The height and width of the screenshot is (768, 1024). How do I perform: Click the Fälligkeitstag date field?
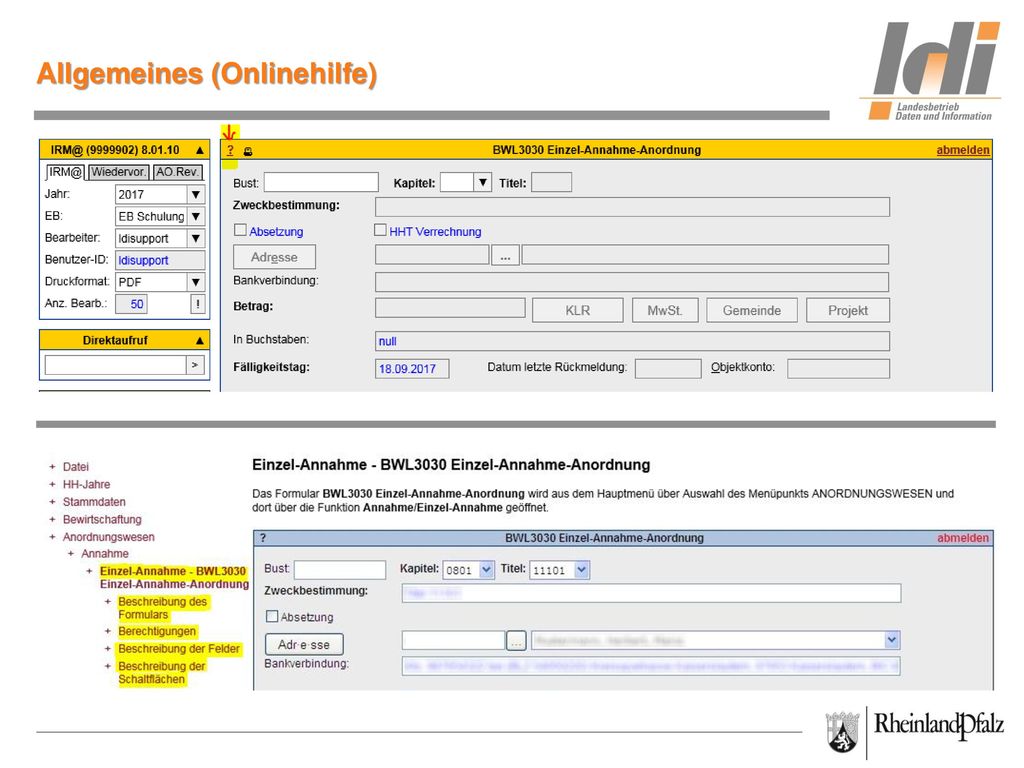pyautogui.click(x=412, y=369)
